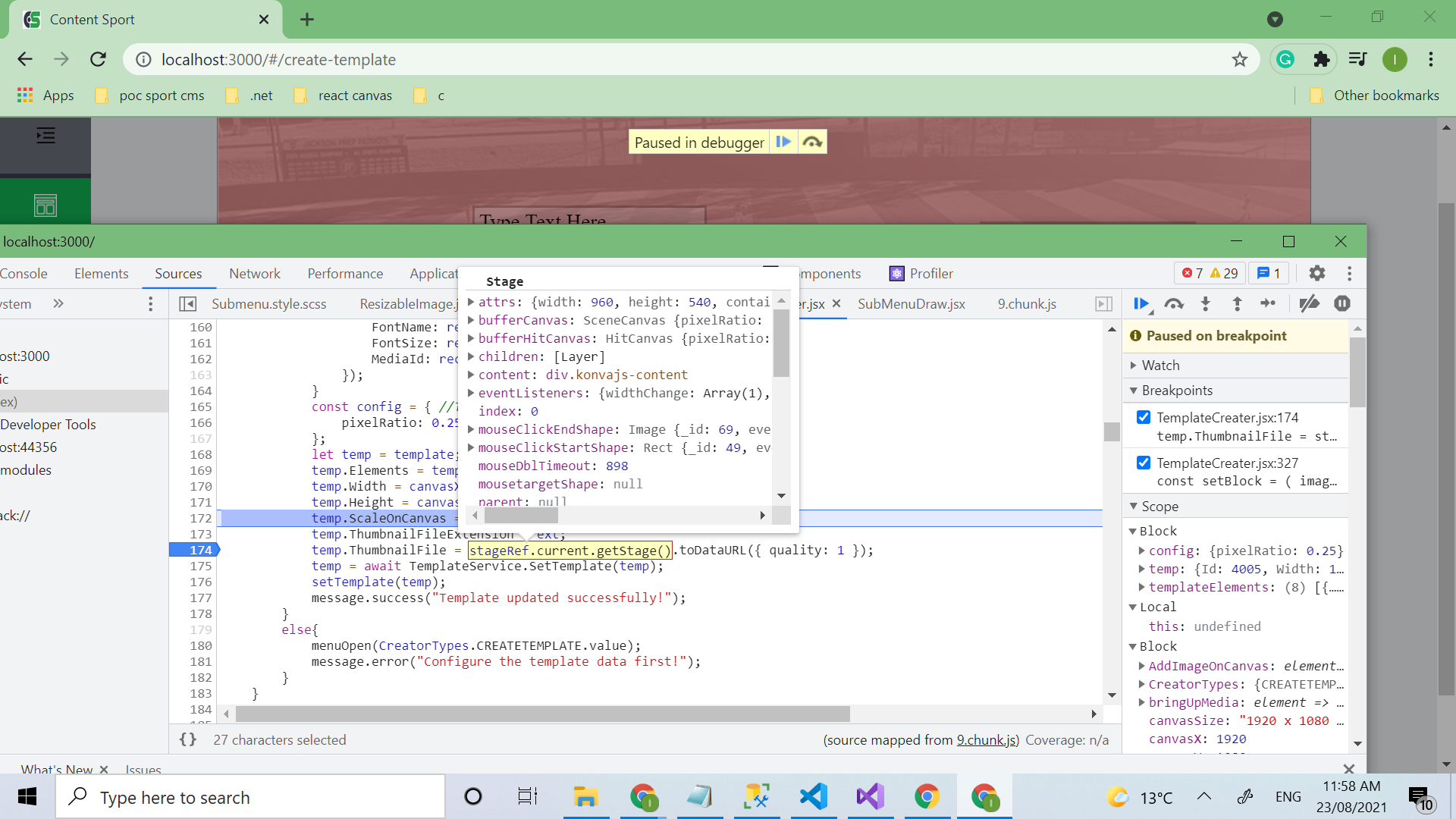Toggle pause on exceptions icon
This screenshot has height=819, width=1456.
1341,303
